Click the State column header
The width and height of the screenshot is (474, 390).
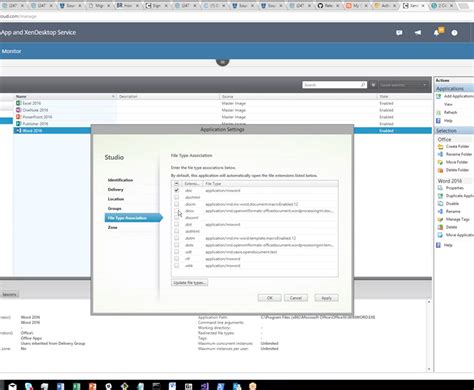[x=404, y=96]
